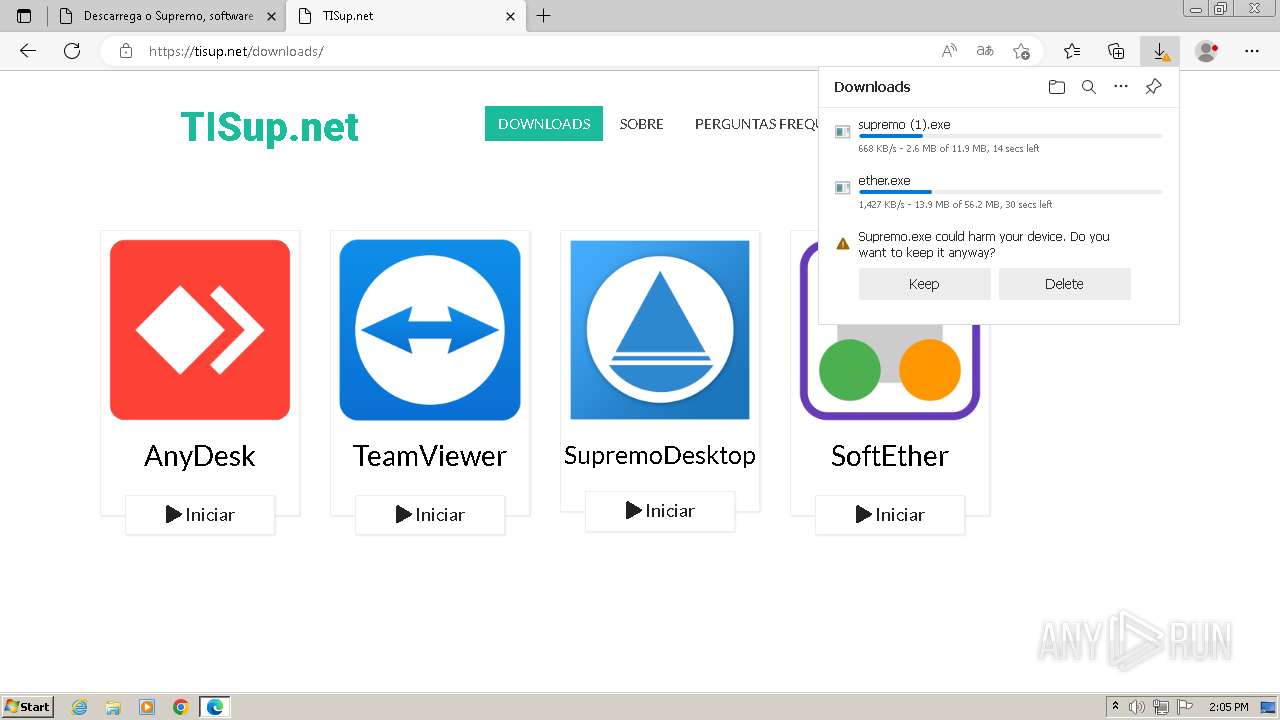Click the AnyDesk logo image
The width and height of the screenshot is (1280, 720).
pos(200,330)
